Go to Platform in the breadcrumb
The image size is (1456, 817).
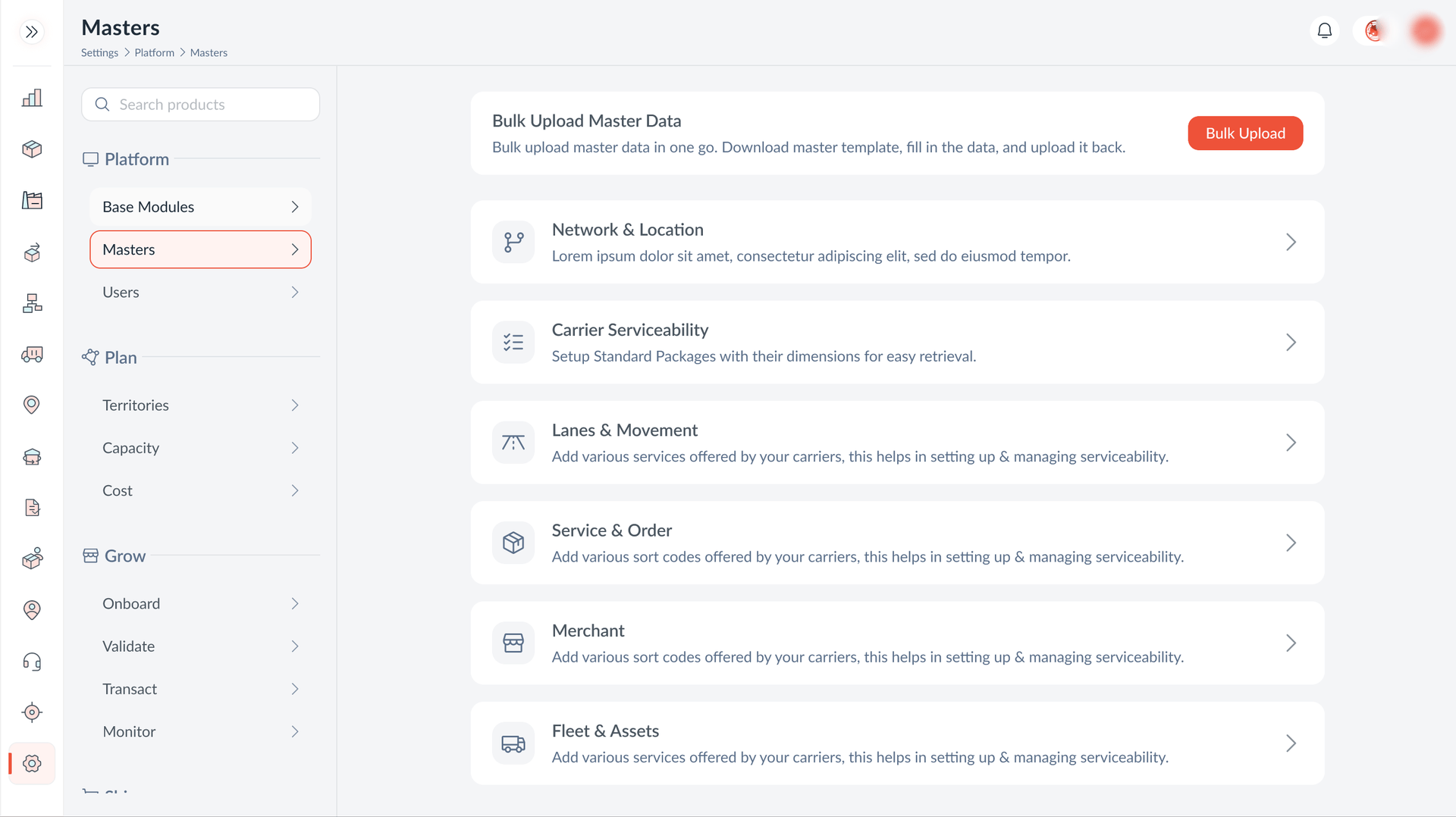point(155,53)
